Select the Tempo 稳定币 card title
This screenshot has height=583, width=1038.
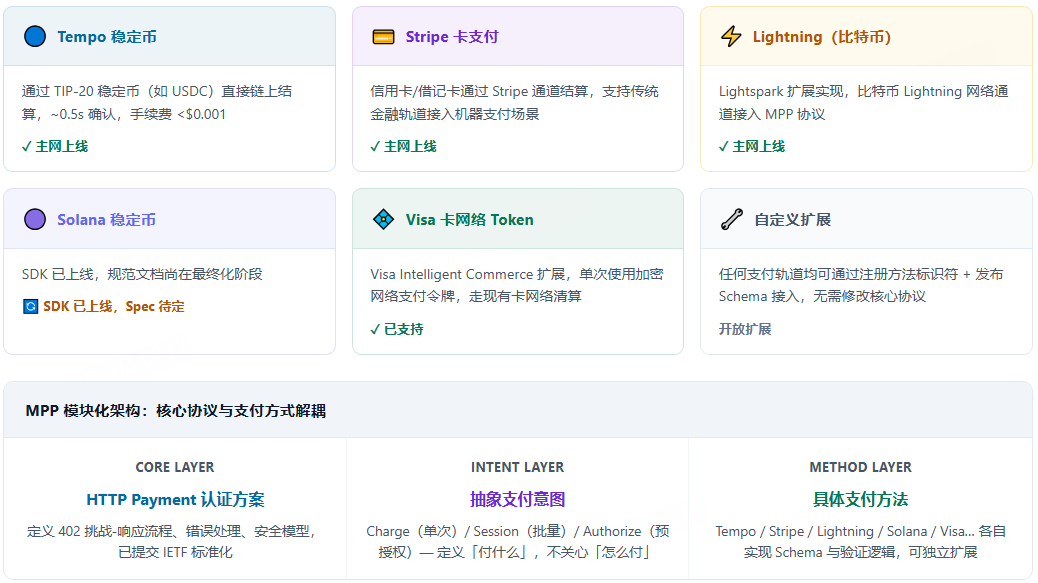(x=106, y=37)
